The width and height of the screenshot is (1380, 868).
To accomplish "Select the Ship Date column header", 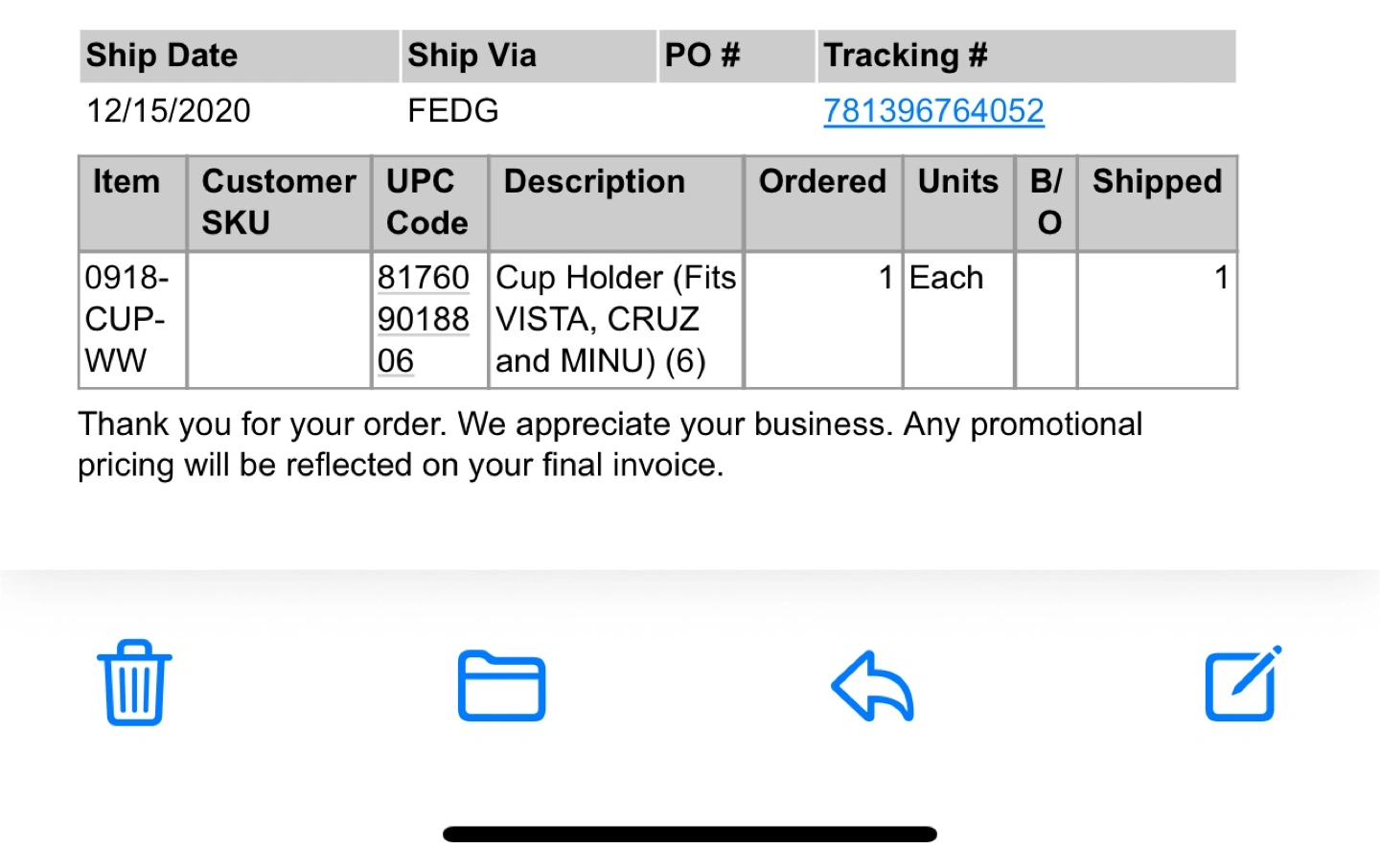I will [239, 56].
